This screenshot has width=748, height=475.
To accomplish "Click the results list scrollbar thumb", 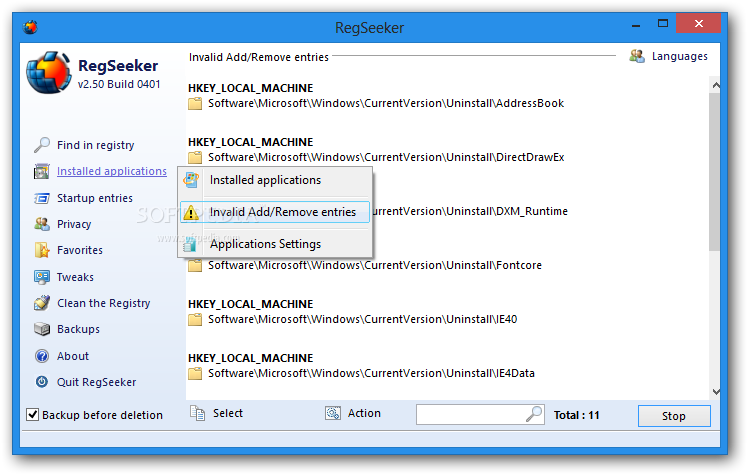I will (x=715, y=172).
